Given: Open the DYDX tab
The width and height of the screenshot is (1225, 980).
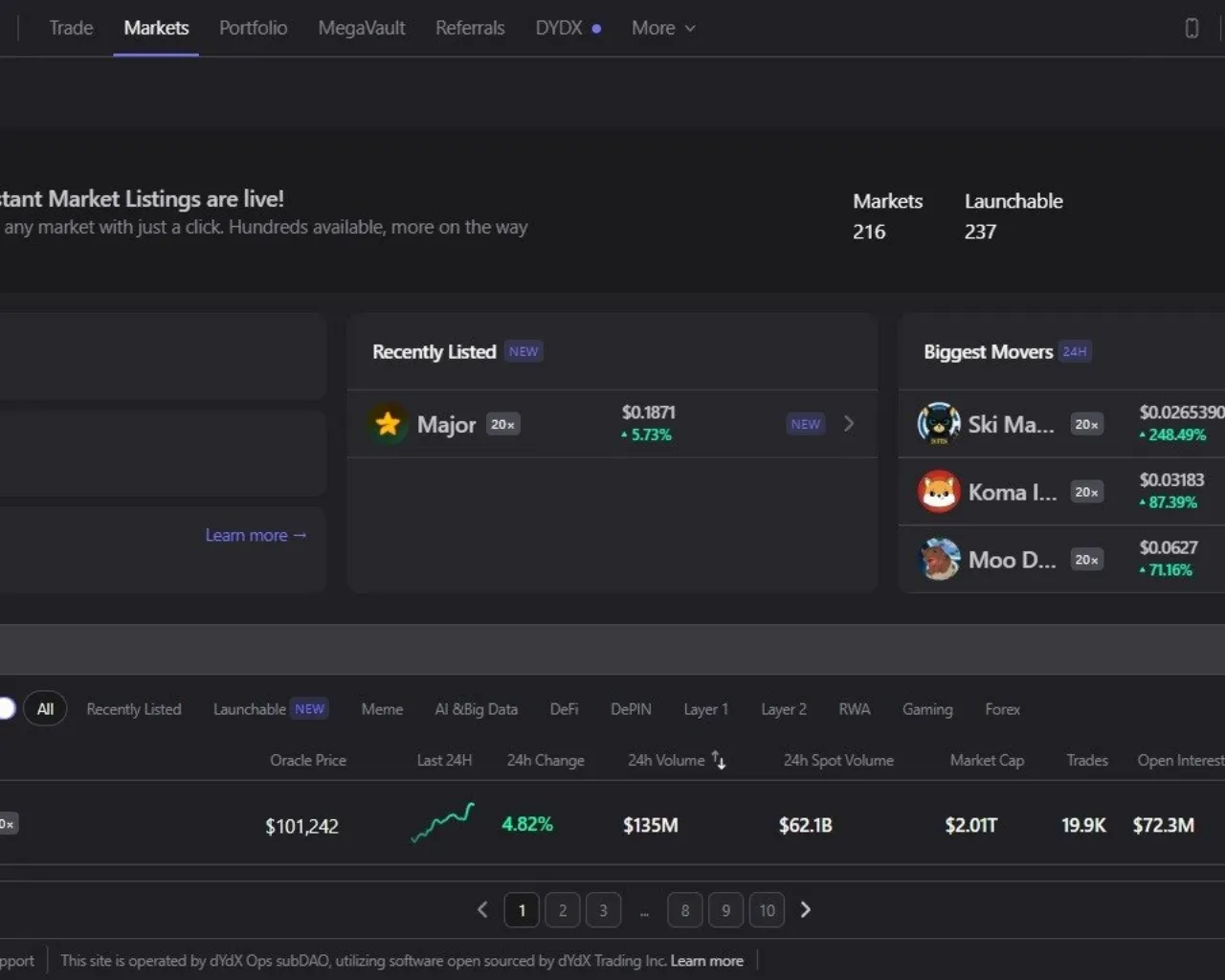Looking at the screenshot, I should (x=568, y=28).
